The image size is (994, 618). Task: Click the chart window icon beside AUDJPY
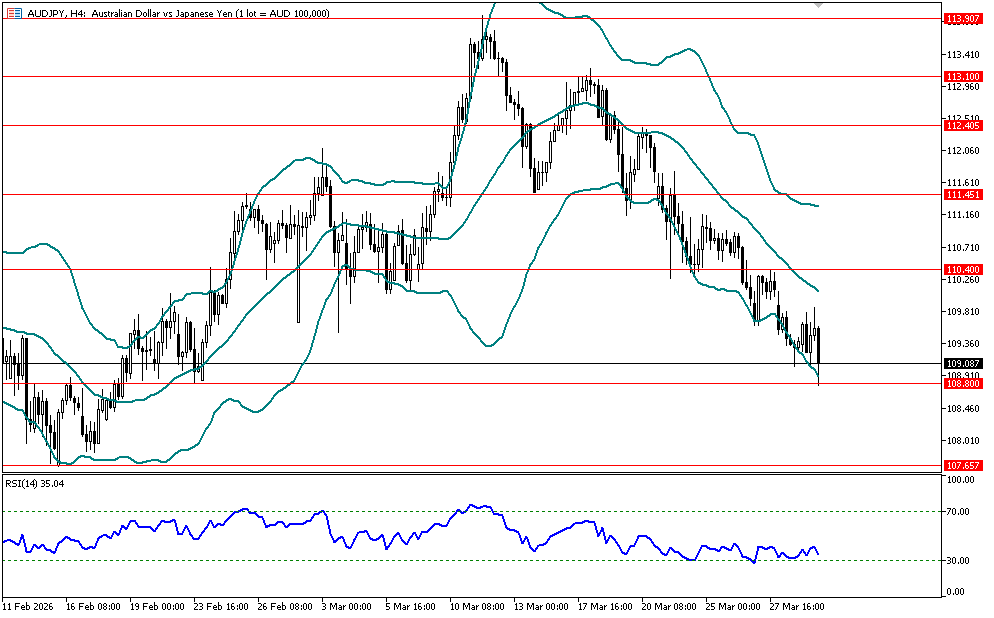pyautogui.click(x=14, y=13)
